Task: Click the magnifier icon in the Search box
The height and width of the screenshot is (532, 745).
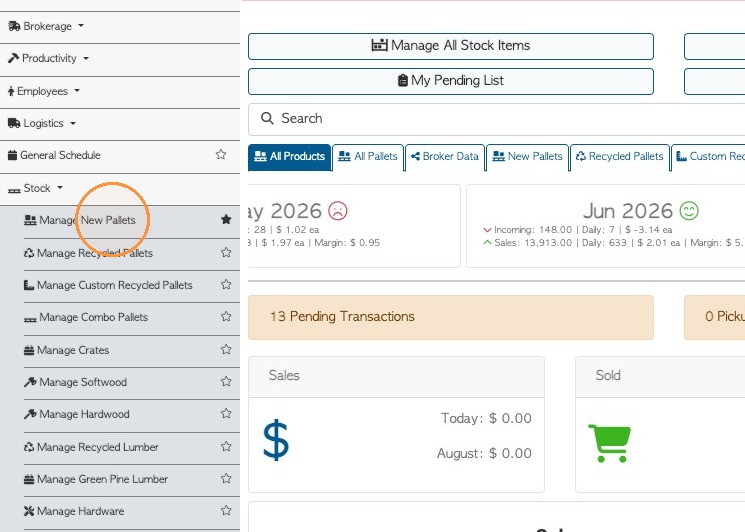Action: coord(267,118)
